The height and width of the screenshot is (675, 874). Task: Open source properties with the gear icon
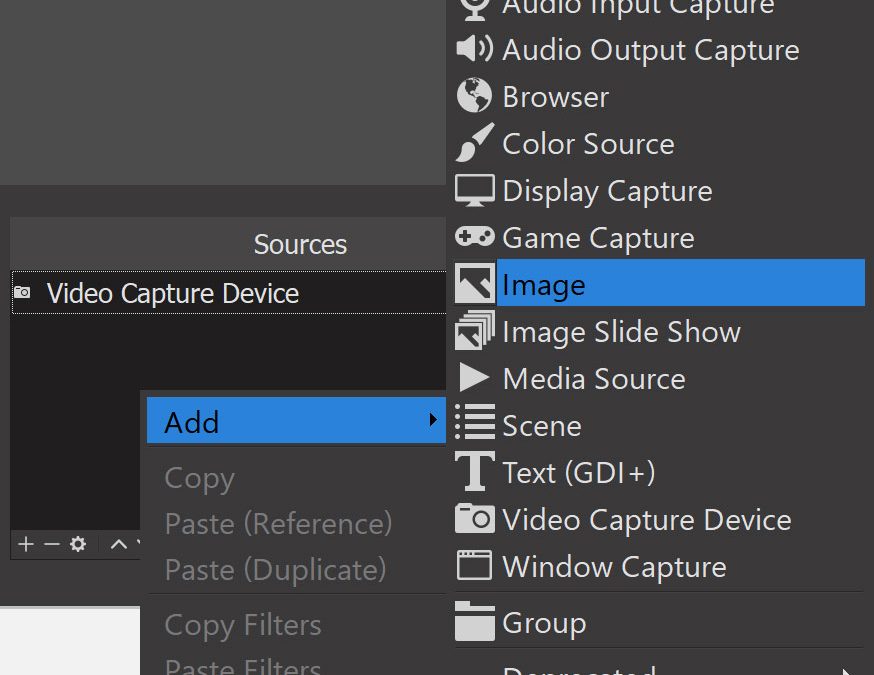pyautogui.click(x=77, y=544)
